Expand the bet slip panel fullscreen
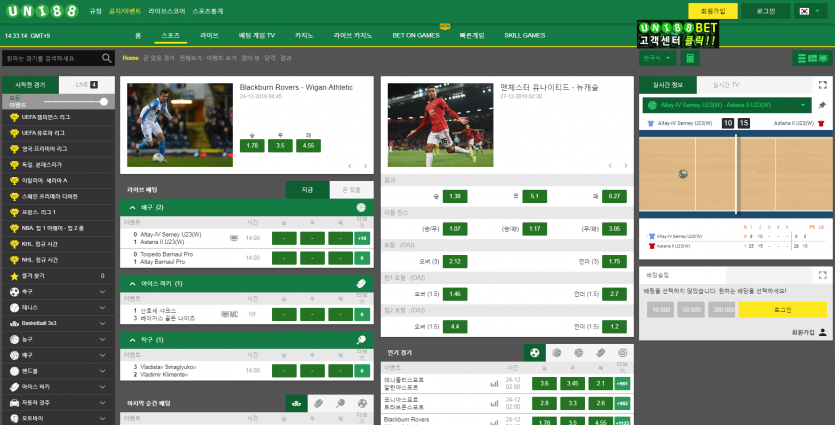835x425 pixels. [823, 275]
